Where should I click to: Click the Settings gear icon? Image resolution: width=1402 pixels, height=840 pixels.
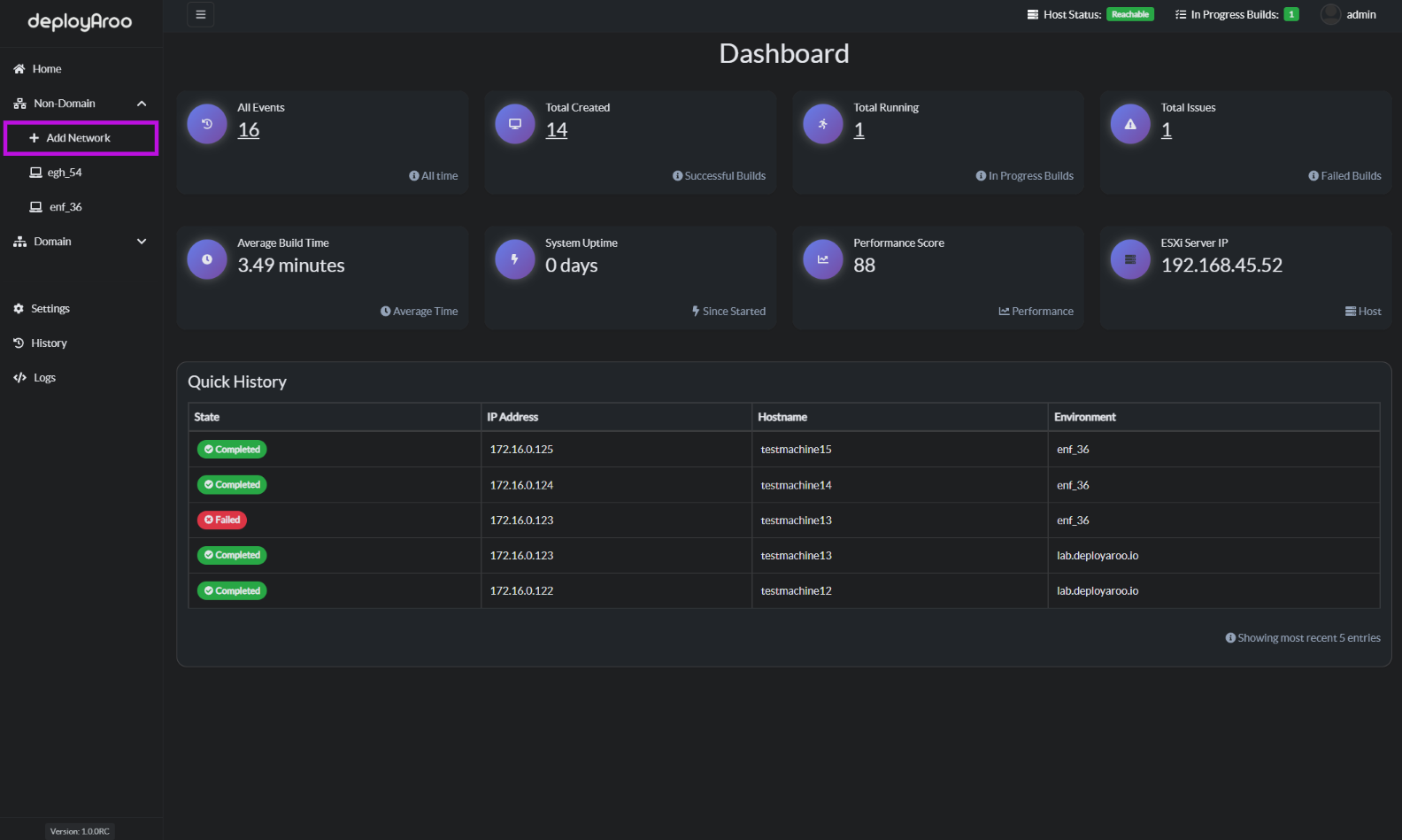(19, 309)
